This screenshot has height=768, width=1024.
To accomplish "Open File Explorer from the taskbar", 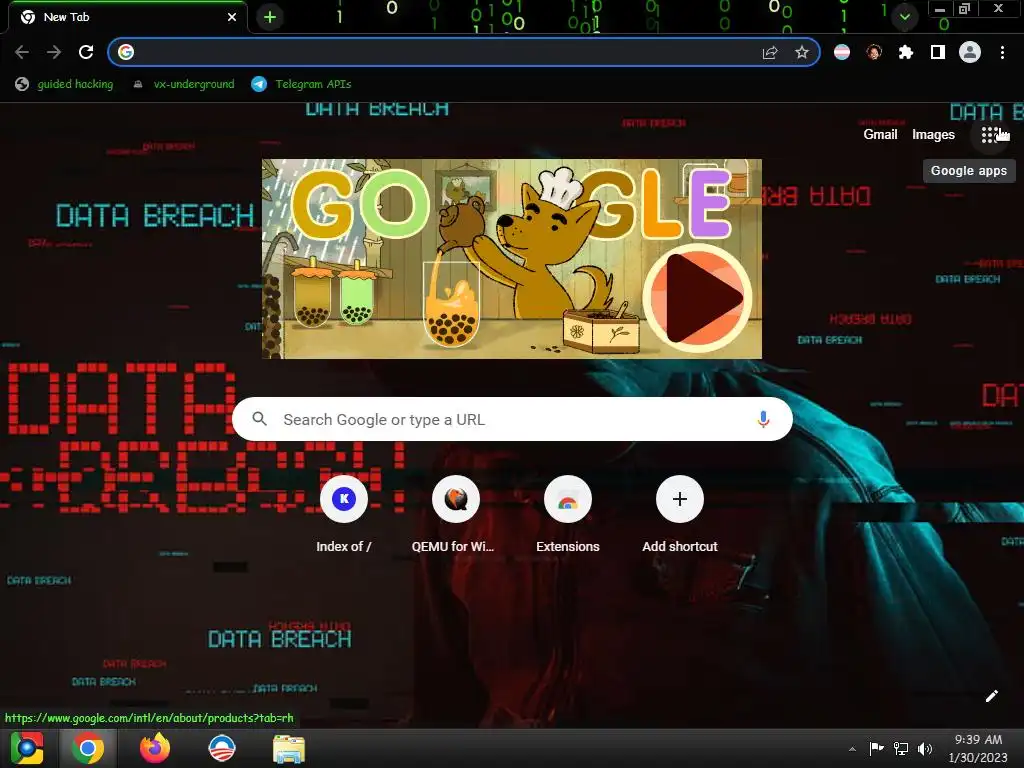I will [x=288, y=748].
